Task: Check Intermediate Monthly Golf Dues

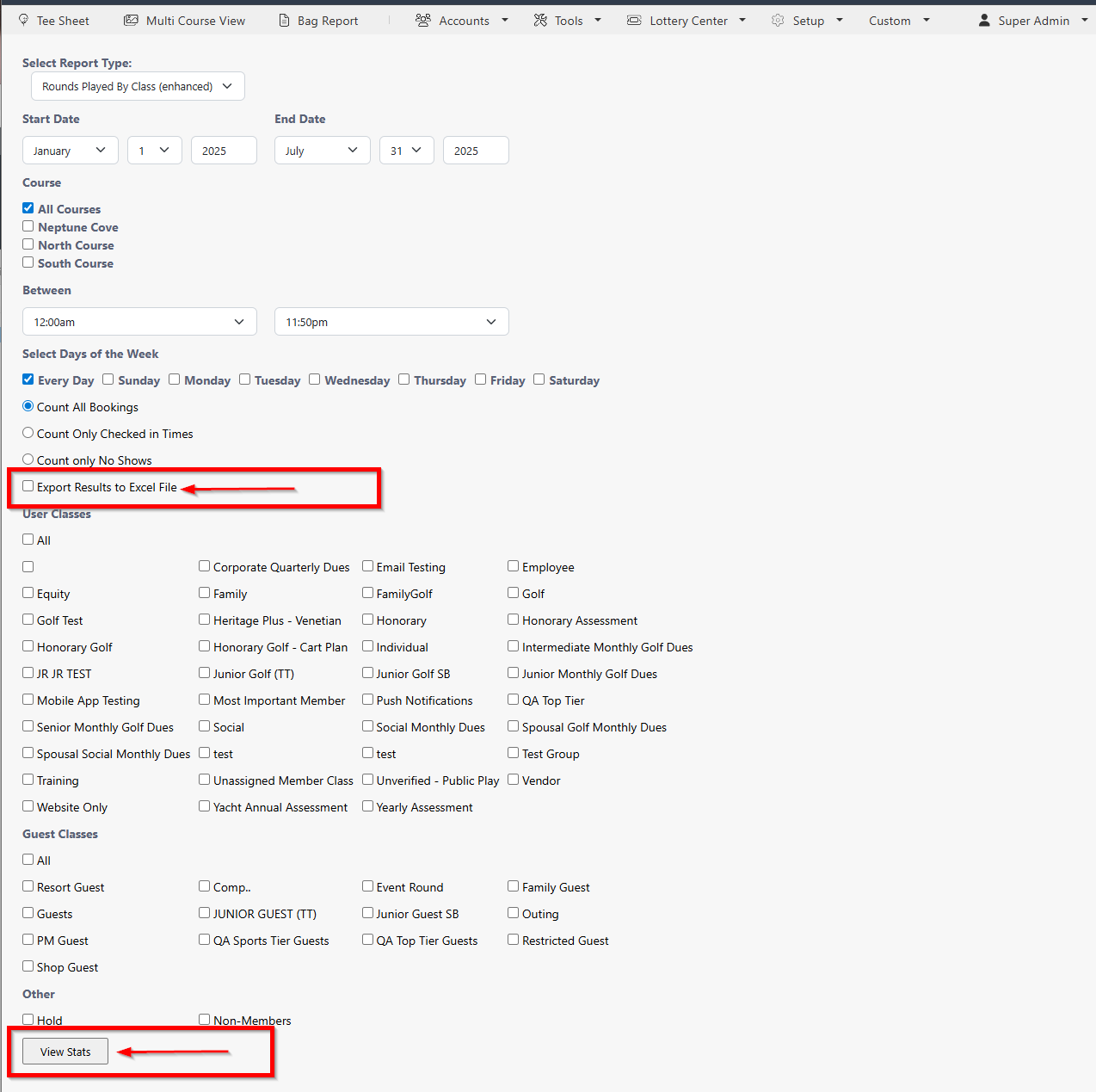Action: (x=514, y=646)
